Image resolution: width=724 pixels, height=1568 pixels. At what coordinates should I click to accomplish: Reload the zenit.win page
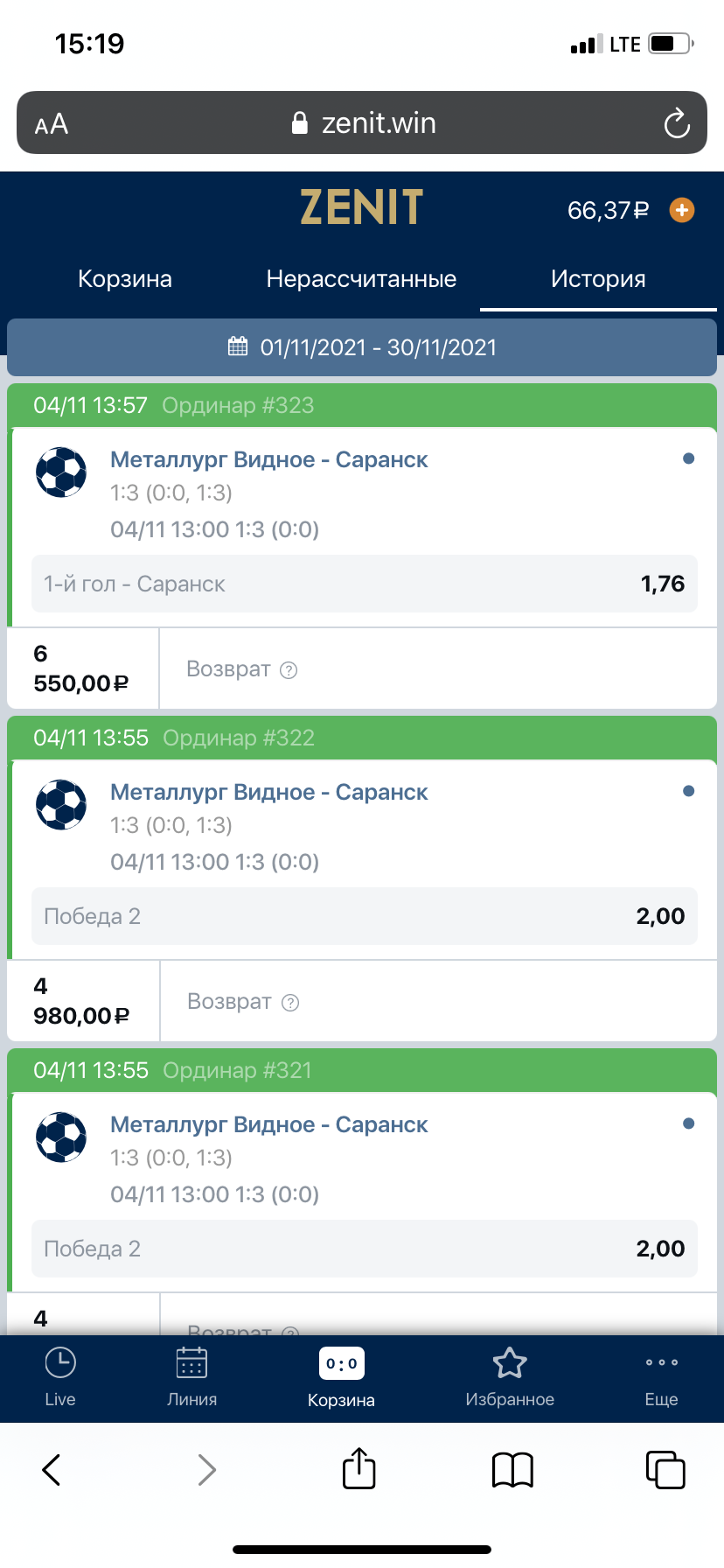[x=677, y=123]
